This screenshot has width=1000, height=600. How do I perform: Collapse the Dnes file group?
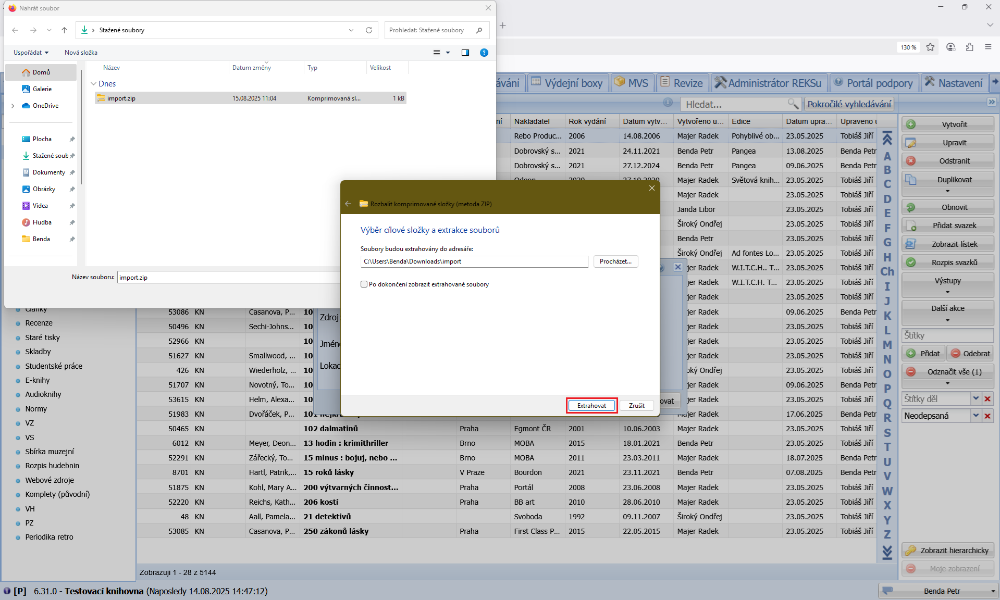click(93, 84)
